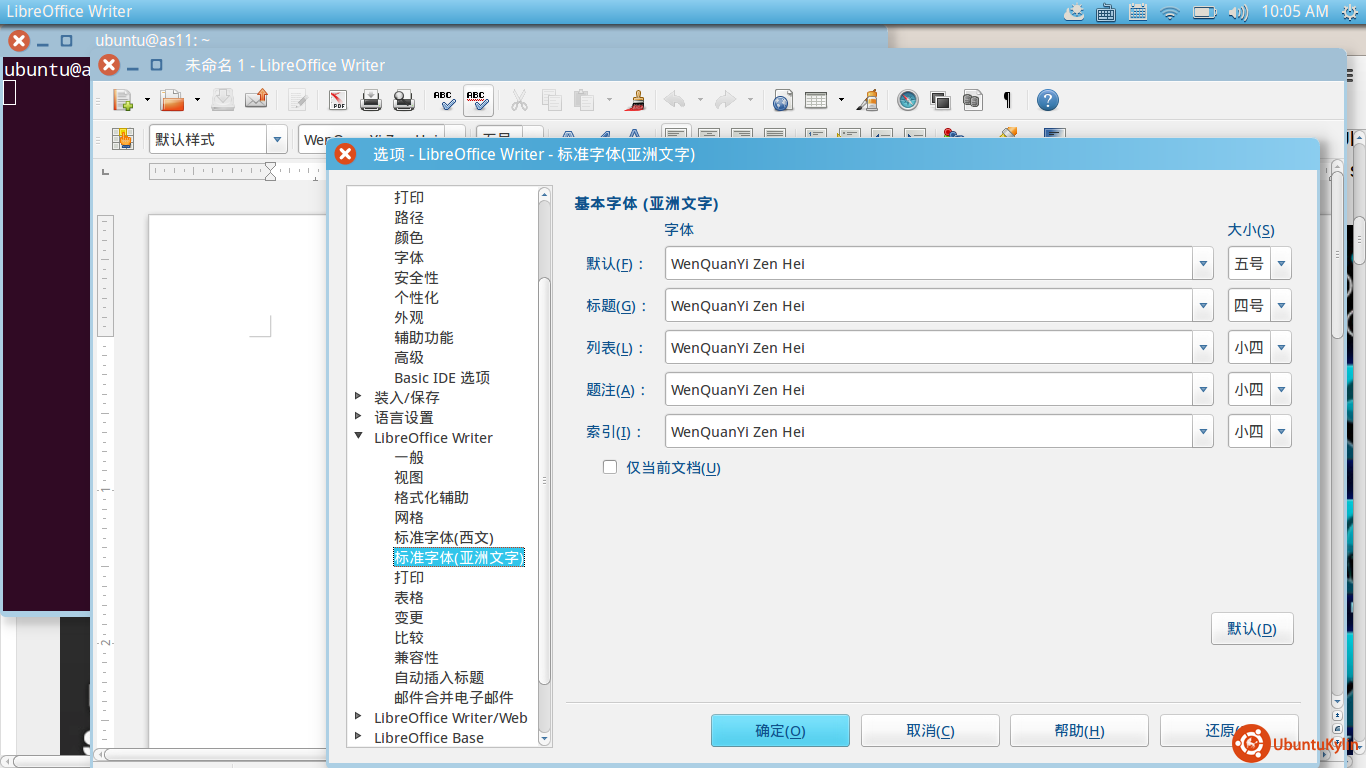Open the 标题 size dropdown
Image resolution: width=1366 pixels, height=768 pixels.
click(1281, 306)
